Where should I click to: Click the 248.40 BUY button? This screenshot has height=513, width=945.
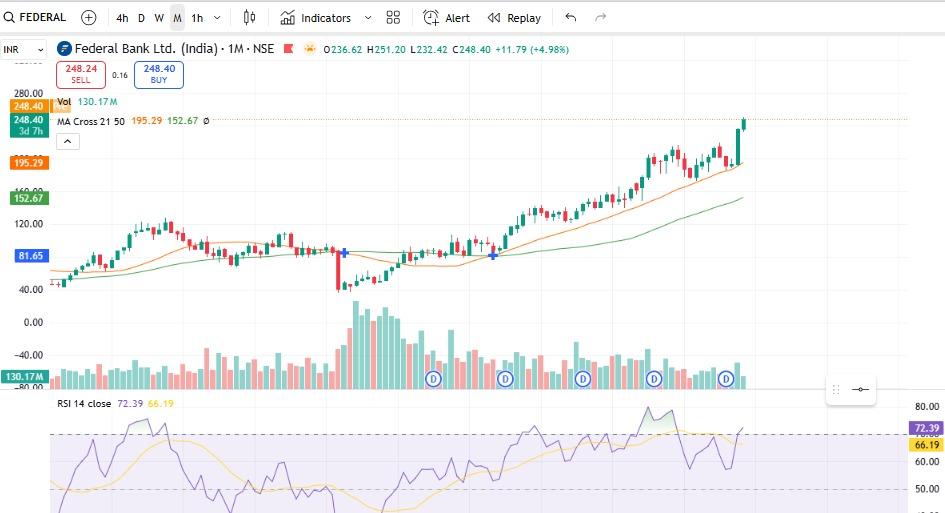click(x=159, y=74)
